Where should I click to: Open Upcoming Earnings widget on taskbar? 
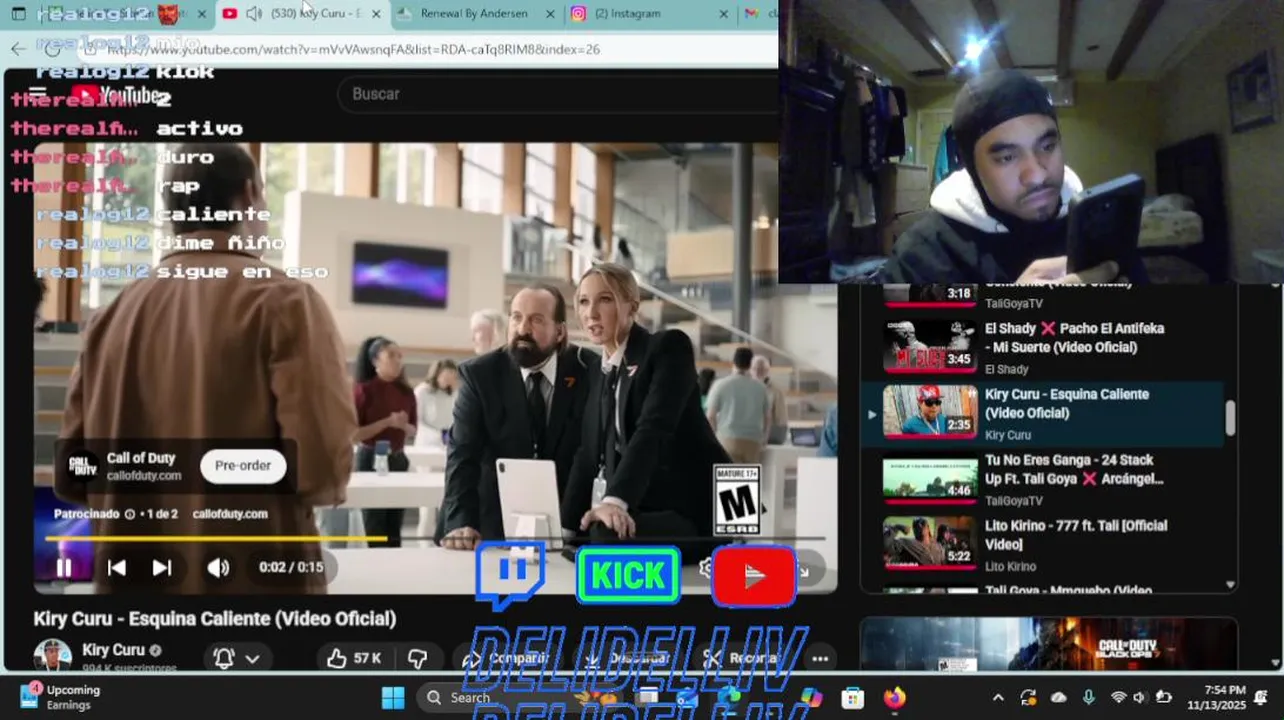(x=60, y=697)
